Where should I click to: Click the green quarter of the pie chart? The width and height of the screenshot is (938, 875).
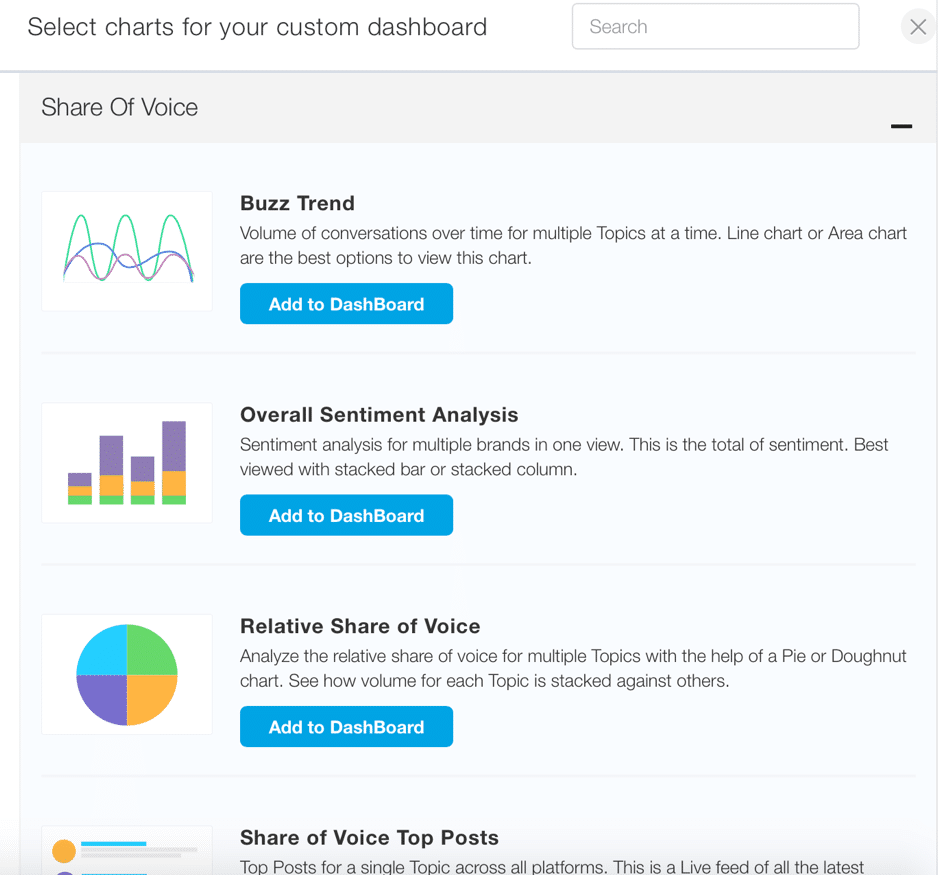click(x=150, y=652)
